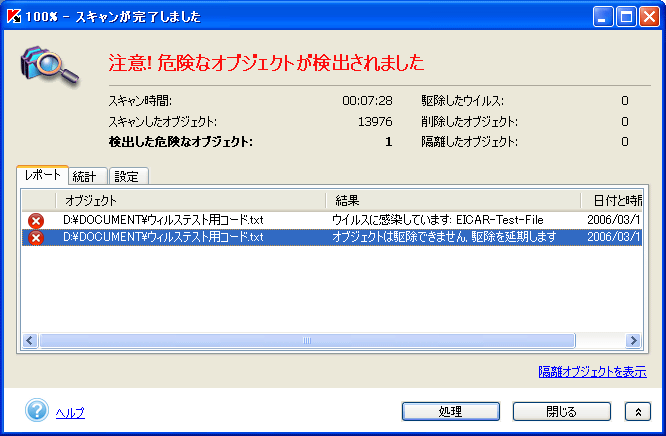This screenshot has width=666, height=436.
Task: Open 隔離オブジェクトを表示 link
Action: 593,372
